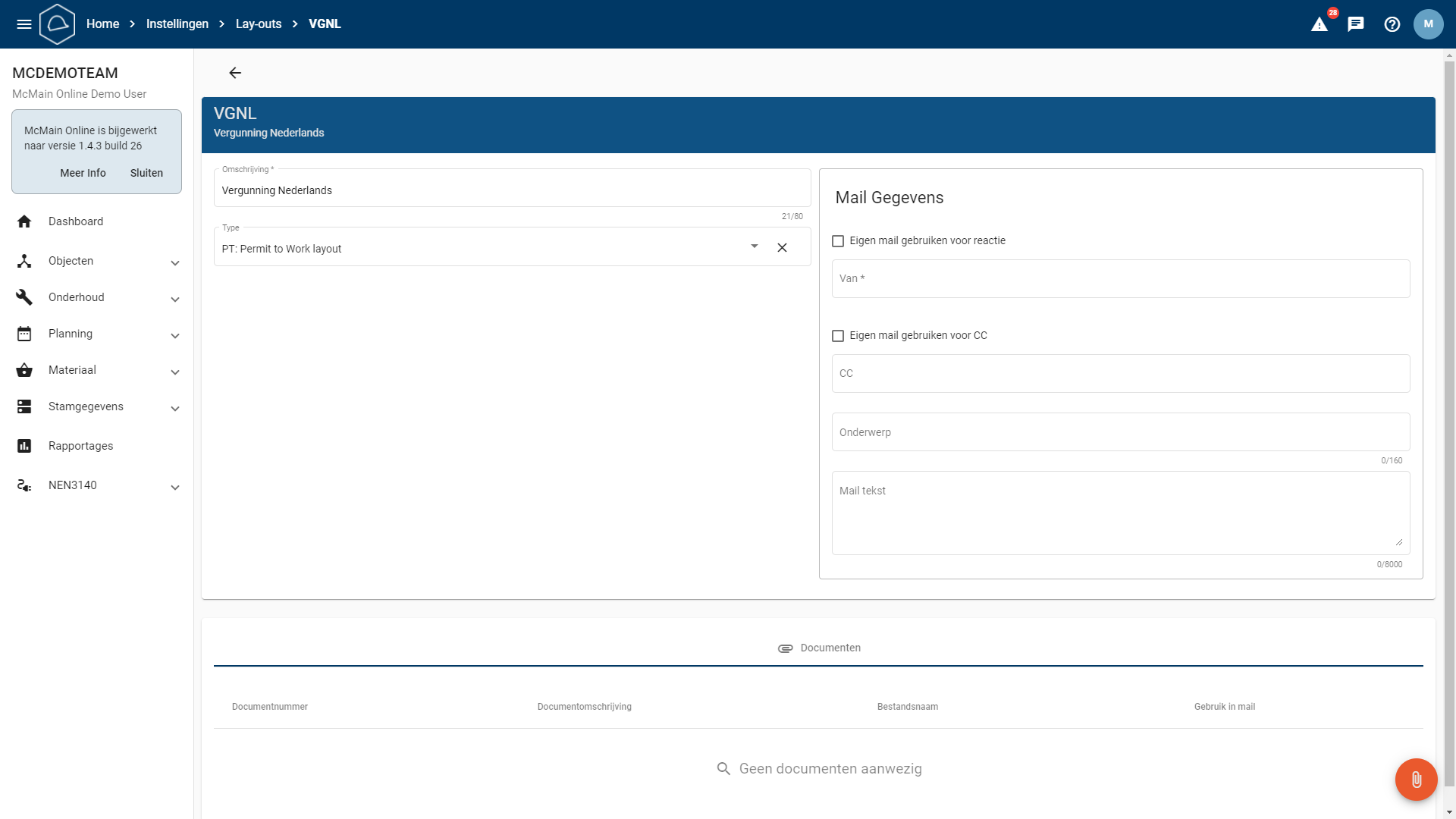Select the Documenten tab
Screen dimensions: 1456x819
coord(819,648)
